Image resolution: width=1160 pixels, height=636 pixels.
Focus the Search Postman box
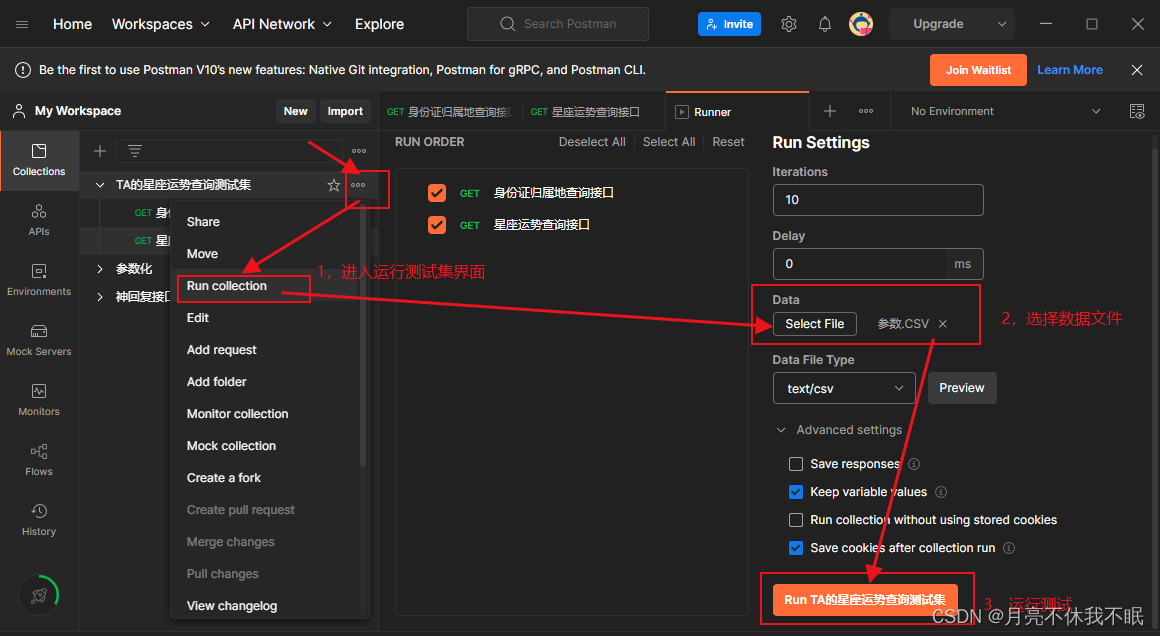pyautogui.click(x=558, y=24)
